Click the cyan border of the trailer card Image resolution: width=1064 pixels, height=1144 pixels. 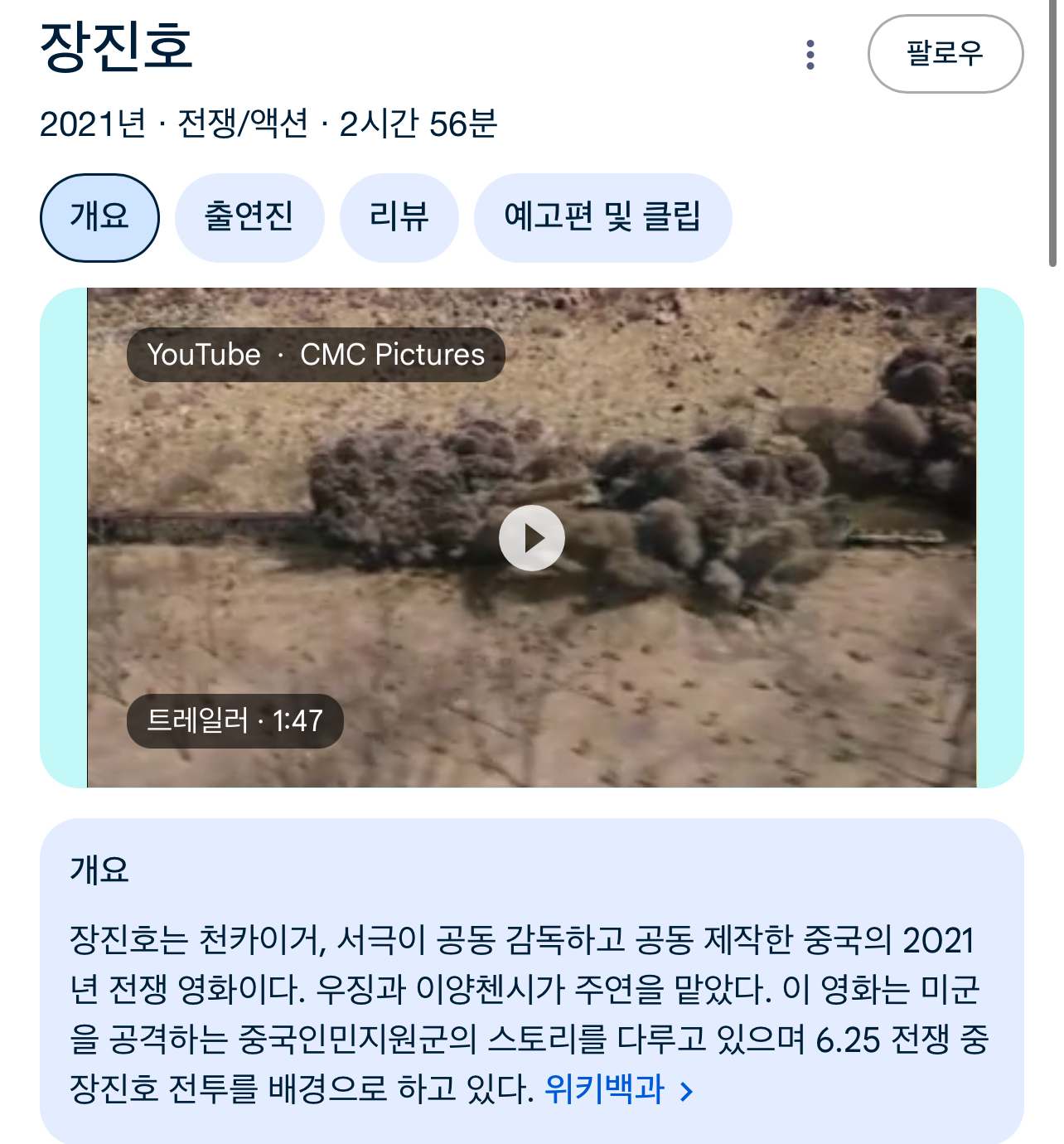64,538
